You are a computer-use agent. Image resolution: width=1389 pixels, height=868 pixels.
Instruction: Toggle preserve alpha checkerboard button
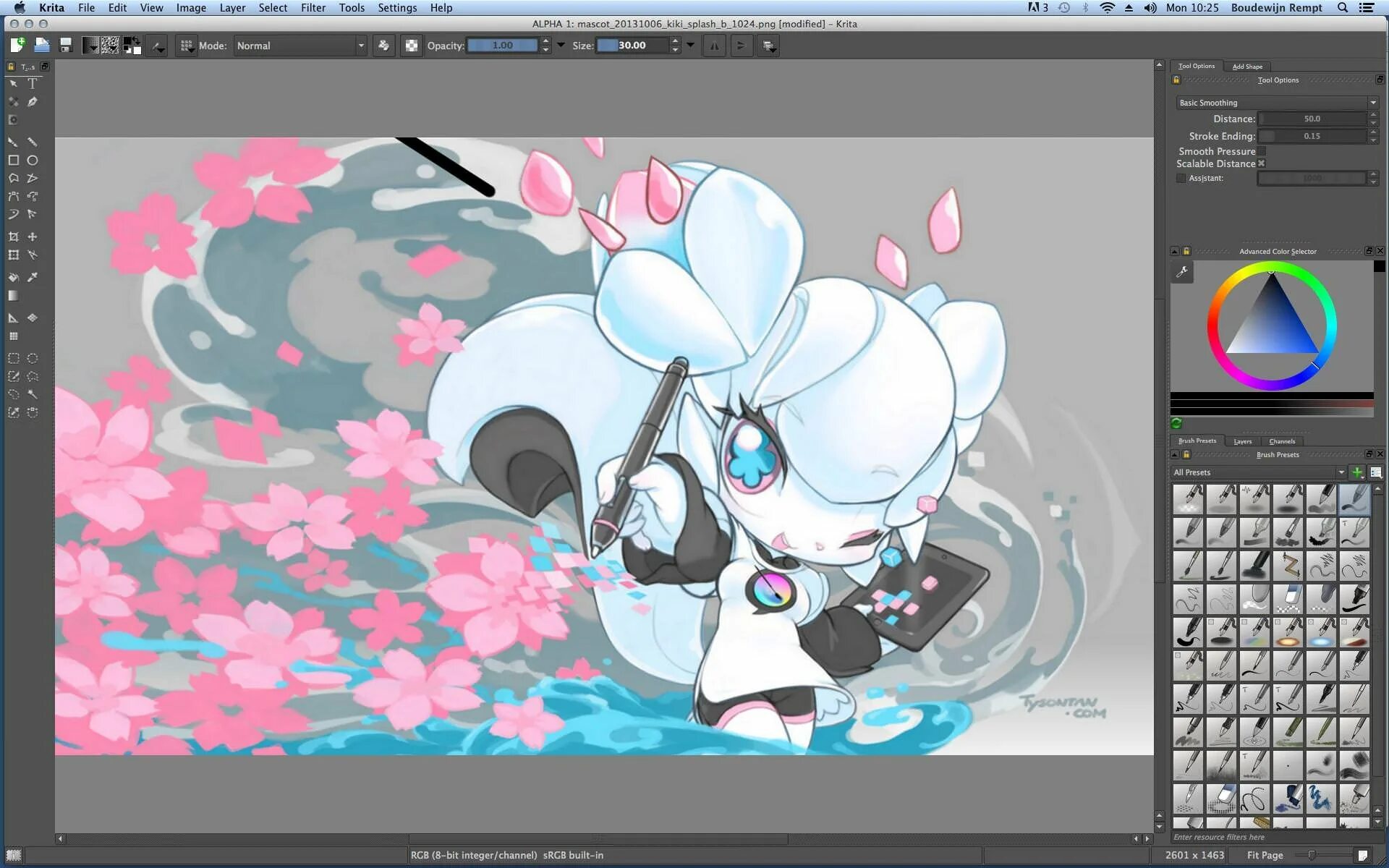click(x=411, y=46)
